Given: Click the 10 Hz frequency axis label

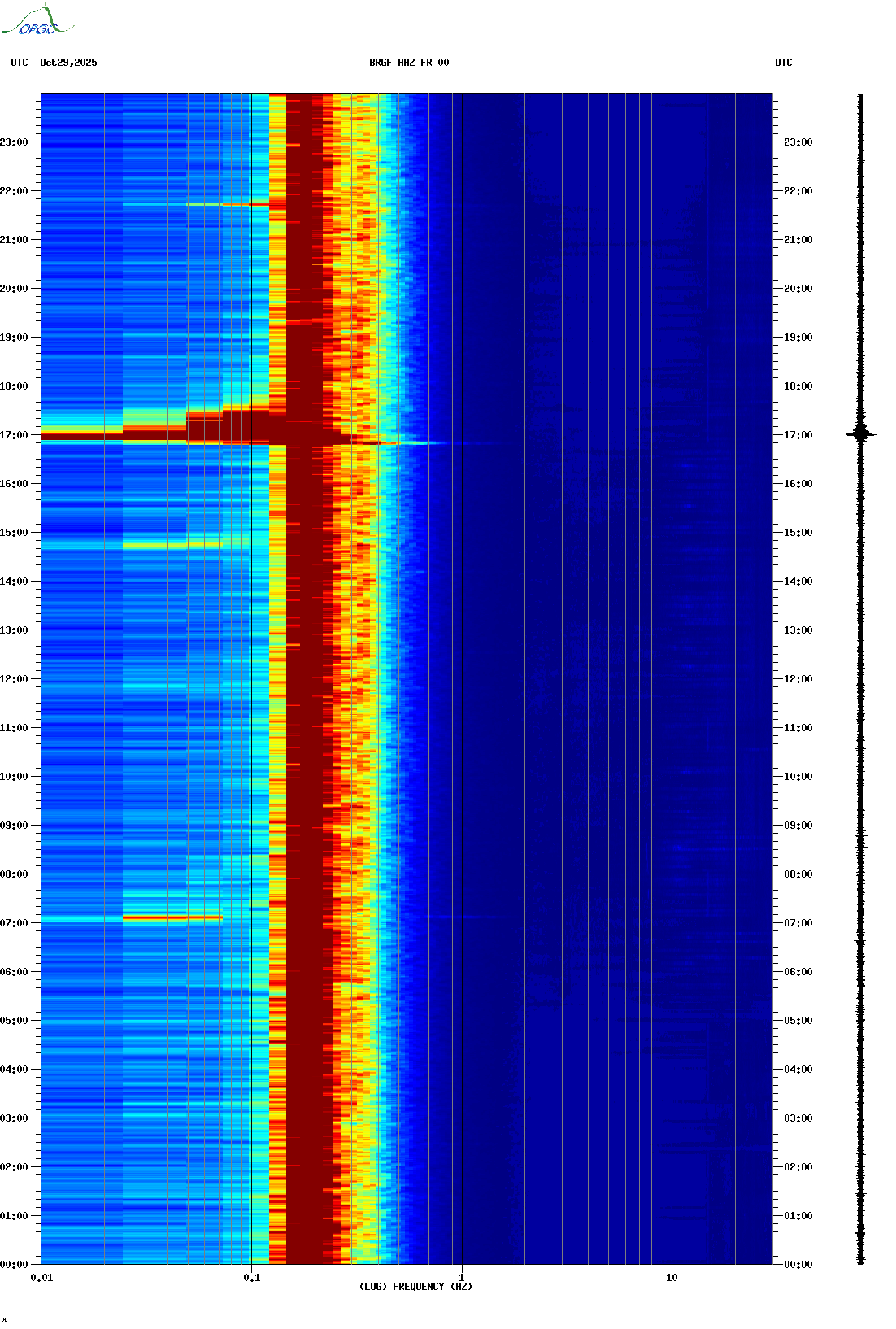Looking at the screenshot, I should 672,1278.
